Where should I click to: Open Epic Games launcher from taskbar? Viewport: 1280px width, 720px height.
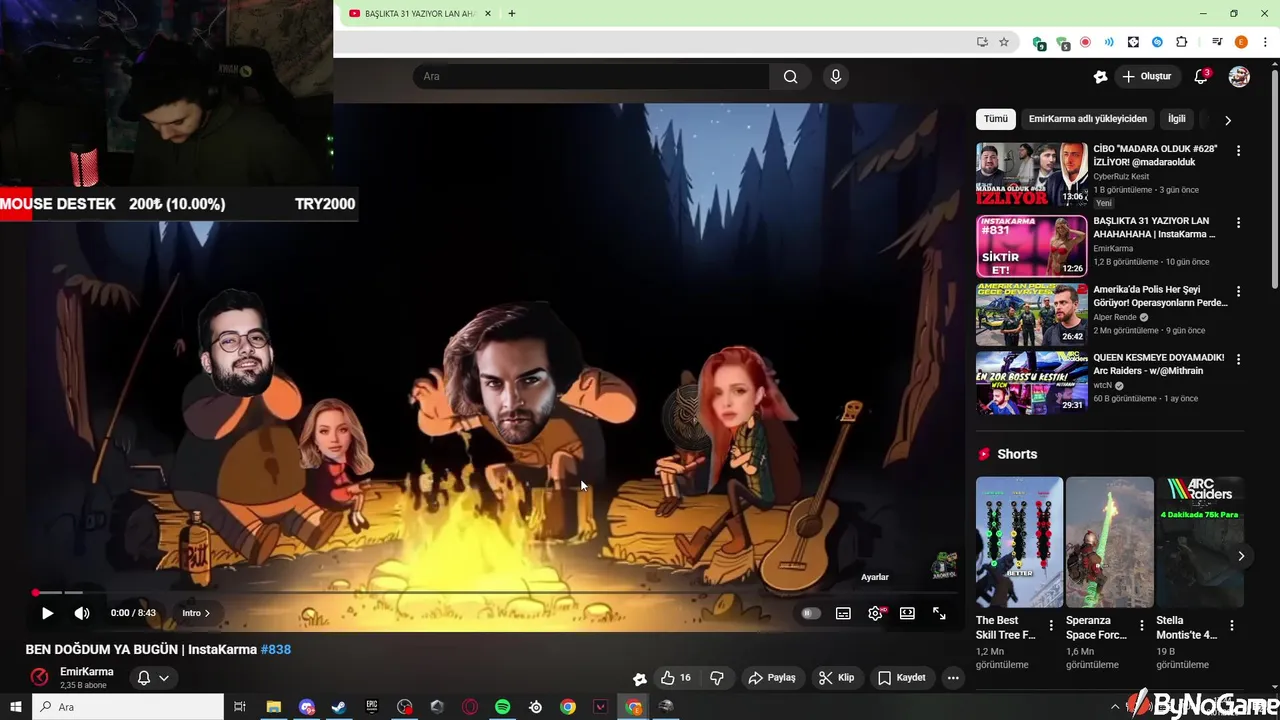coord(371,707)
